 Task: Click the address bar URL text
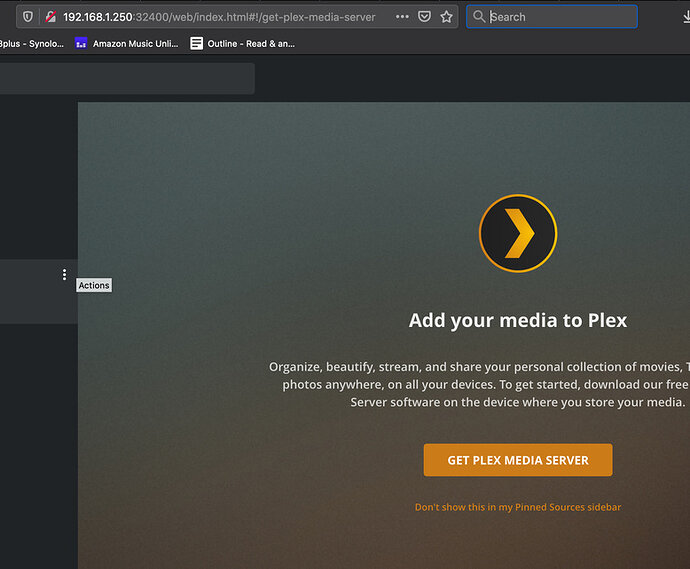pos(219,17)
